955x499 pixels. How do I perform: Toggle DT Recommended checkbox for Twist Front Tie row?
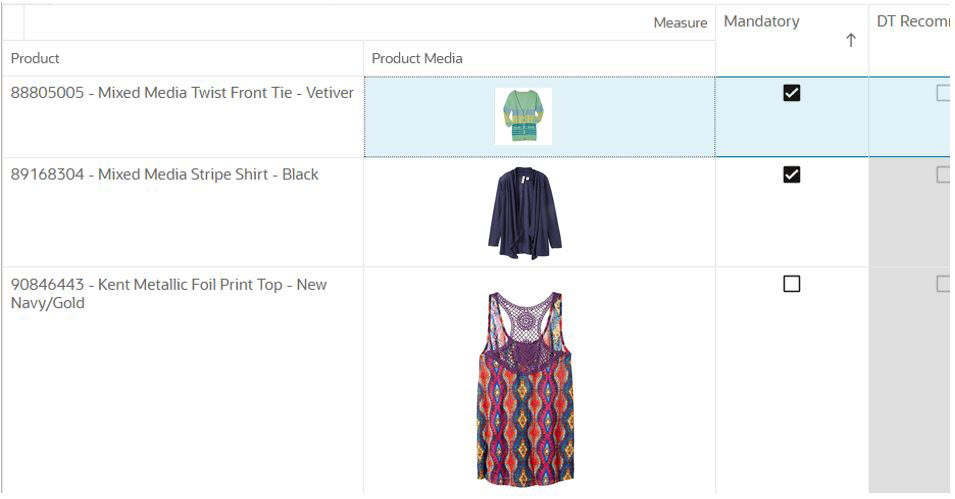click(943, 93)
